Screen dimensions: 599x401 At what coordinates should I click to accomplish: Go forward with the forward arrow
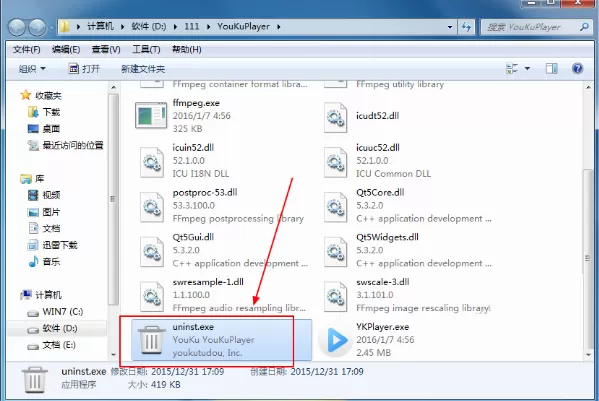click(x=37, y=27)
